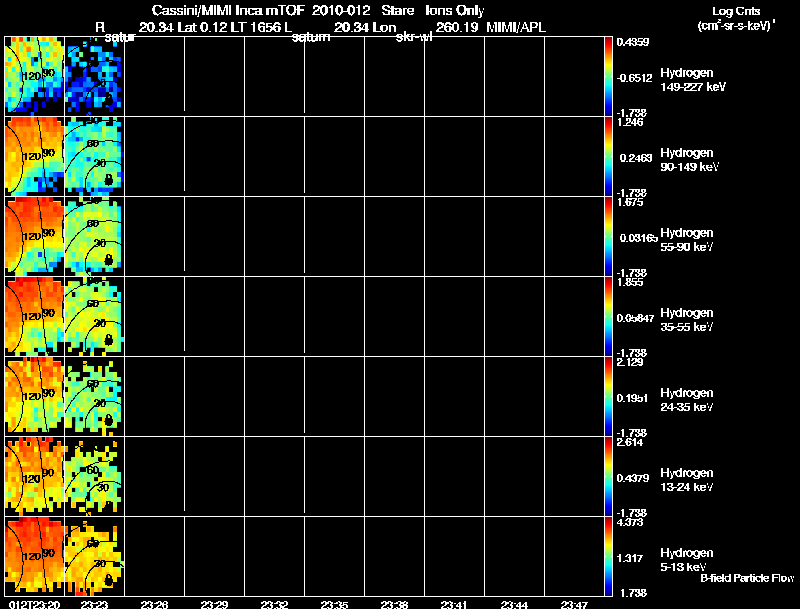
Task: Click the color bar for Hydrogen 90-149 keV
Action: pyautogui.click(x=608, y=156)
